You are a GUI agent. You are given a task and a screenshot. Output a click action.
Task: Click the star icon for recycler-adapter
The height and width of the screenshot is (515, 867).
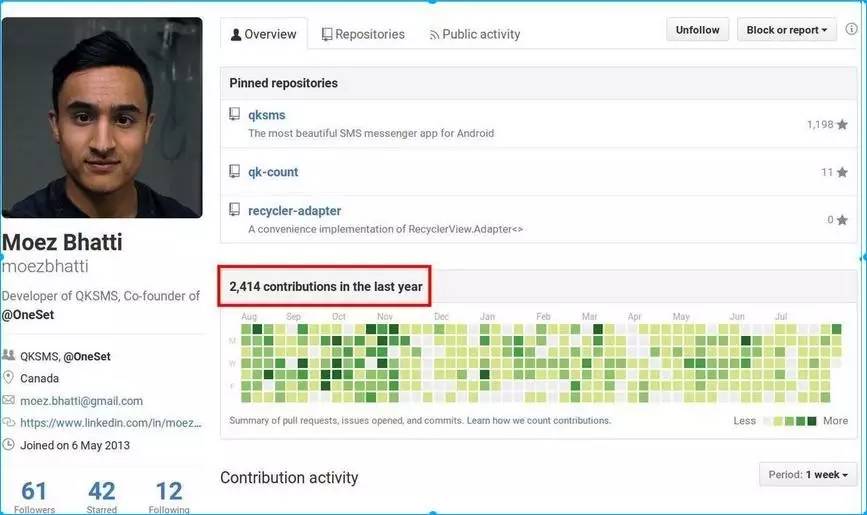pyautogui.click(x=842, y=220)
